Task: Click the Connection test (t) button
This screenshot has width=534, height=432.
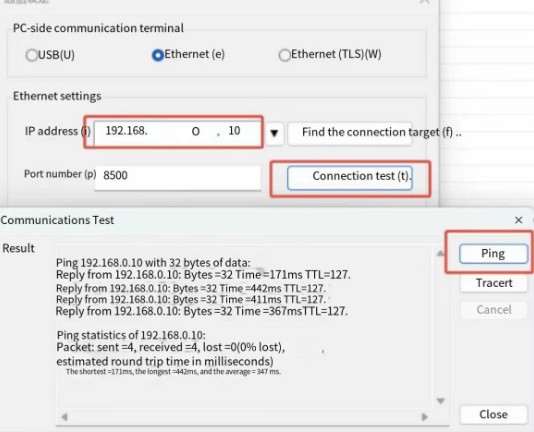Action: click(x=350, y=177)
